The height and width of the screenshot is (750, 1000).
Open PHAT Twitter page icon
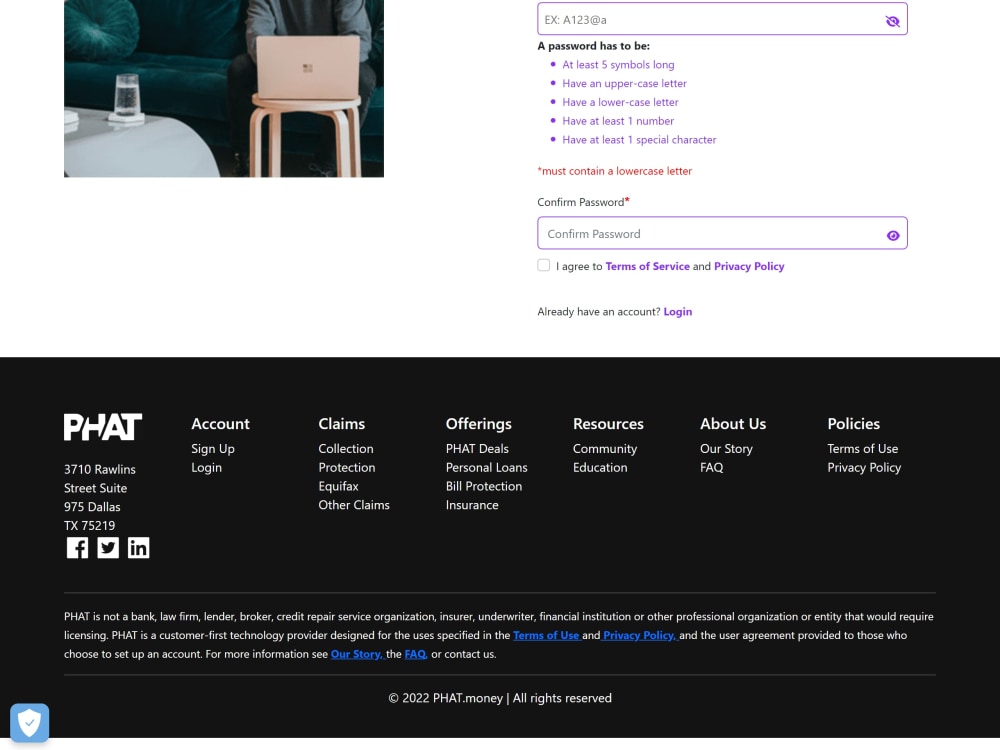coord(108,548)
